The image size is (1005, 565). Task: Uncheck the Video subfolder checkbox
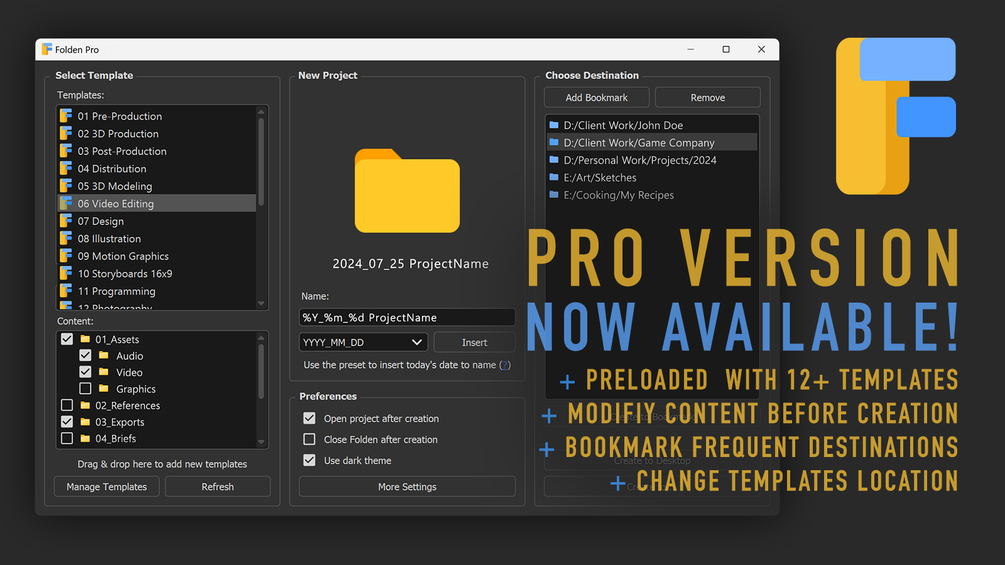click(85, 372)
